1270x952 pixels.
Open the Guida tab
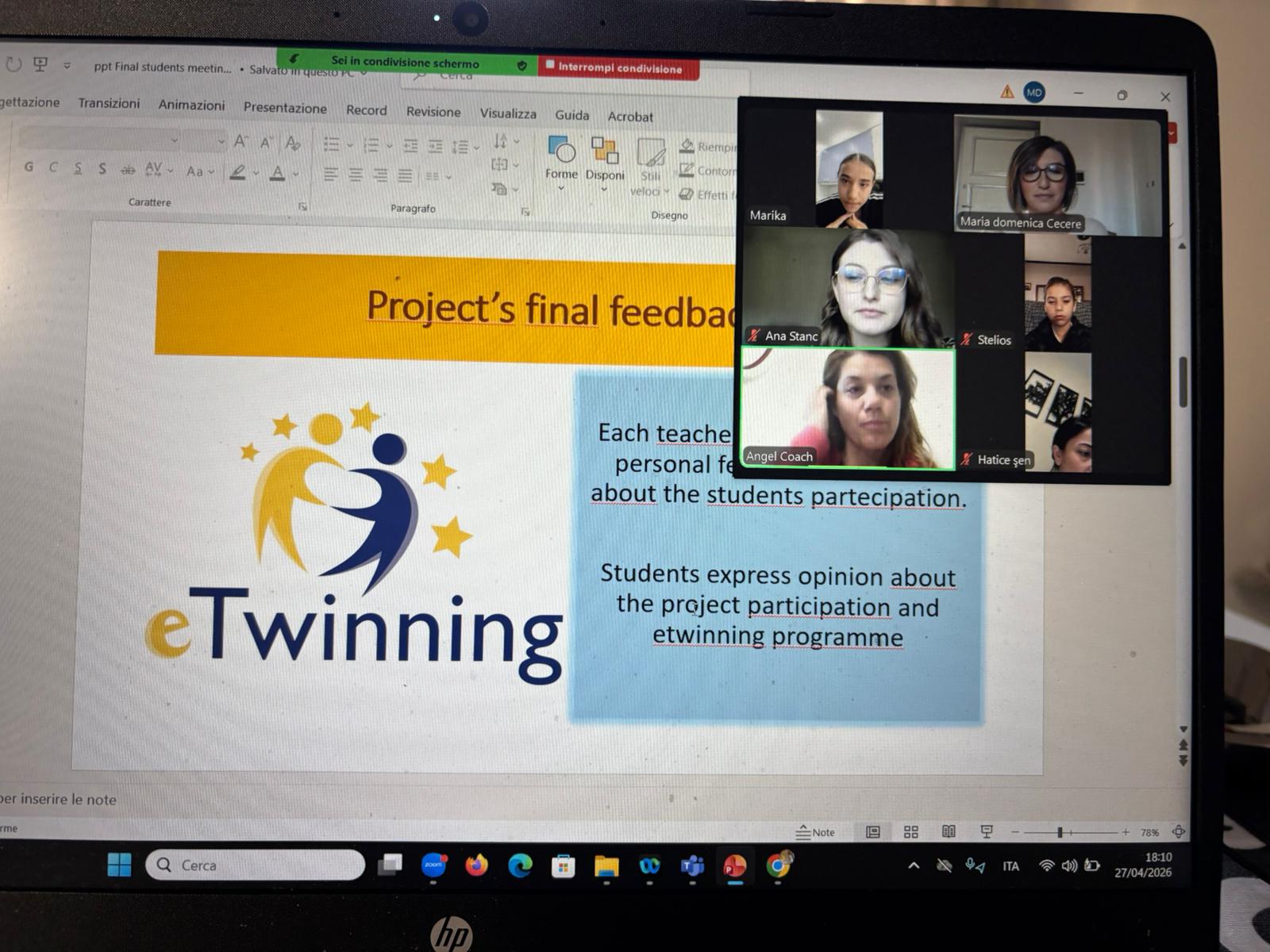click(x=572, y=115)
